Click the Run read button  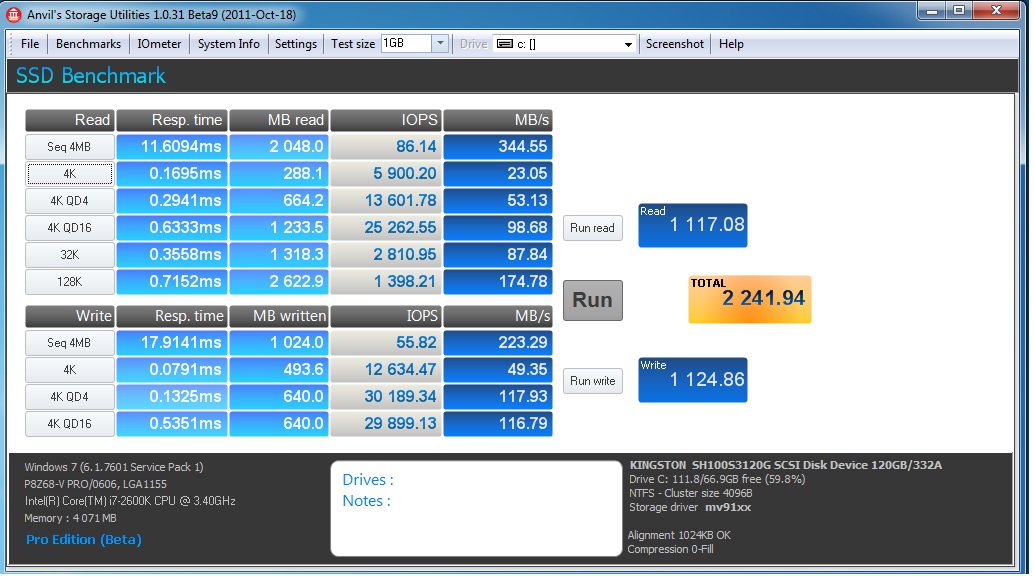(593, 228)
